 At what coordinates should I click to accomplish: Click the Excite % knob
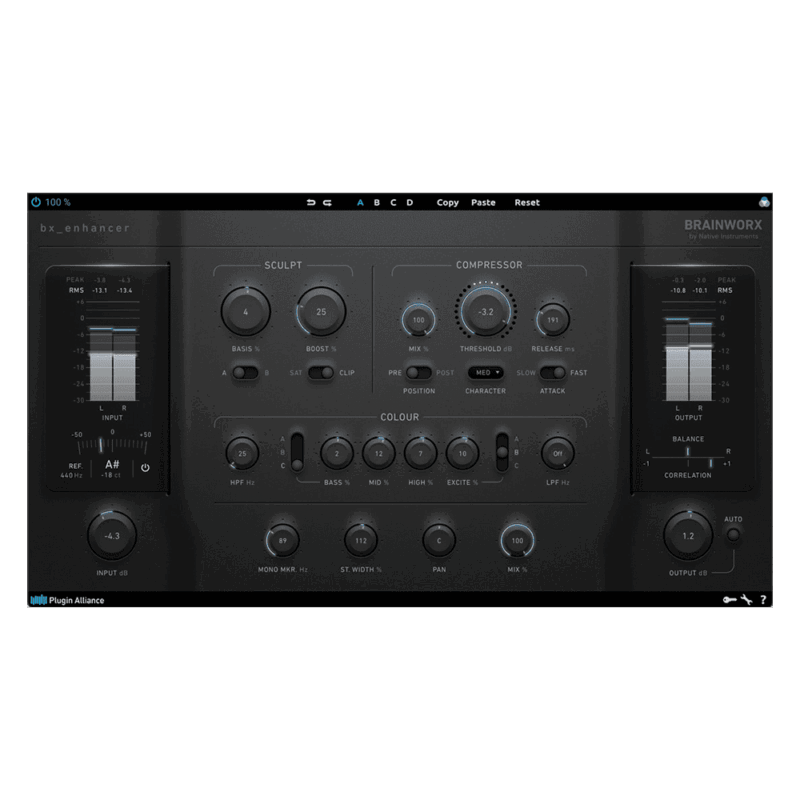pos(462,453)
